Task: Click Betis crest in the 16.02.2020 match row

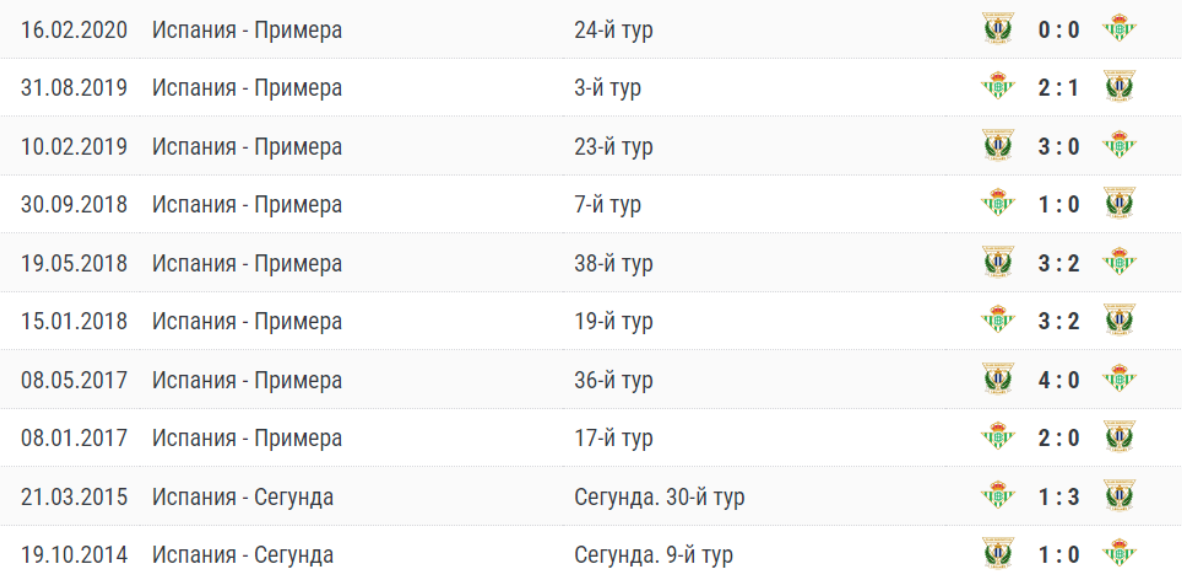Action: (x=1119, y=29)
